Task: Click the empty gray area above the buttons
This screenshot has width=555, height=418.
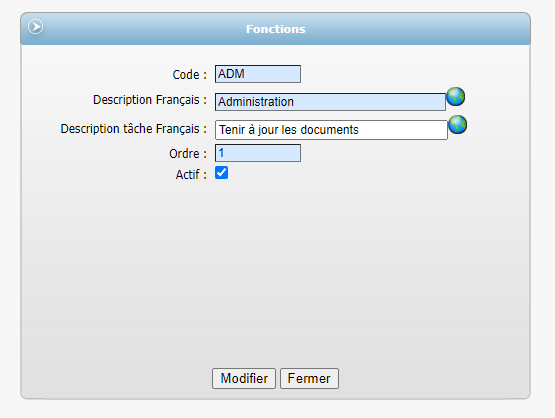Action: pos(275,273)
